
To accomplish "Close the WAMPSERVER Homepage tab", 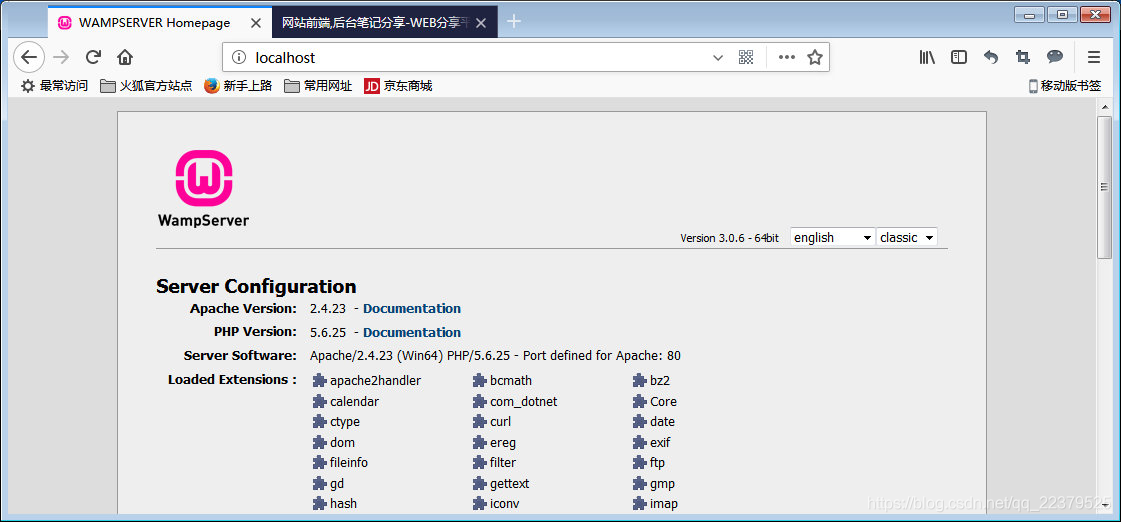I will point(255,23).
